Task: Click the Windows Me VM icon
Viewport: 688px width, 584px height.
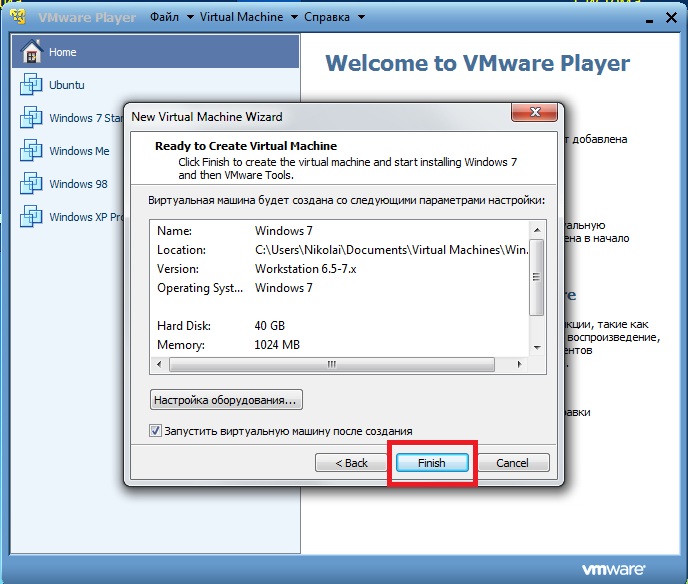Action: (x=31, y=150)
